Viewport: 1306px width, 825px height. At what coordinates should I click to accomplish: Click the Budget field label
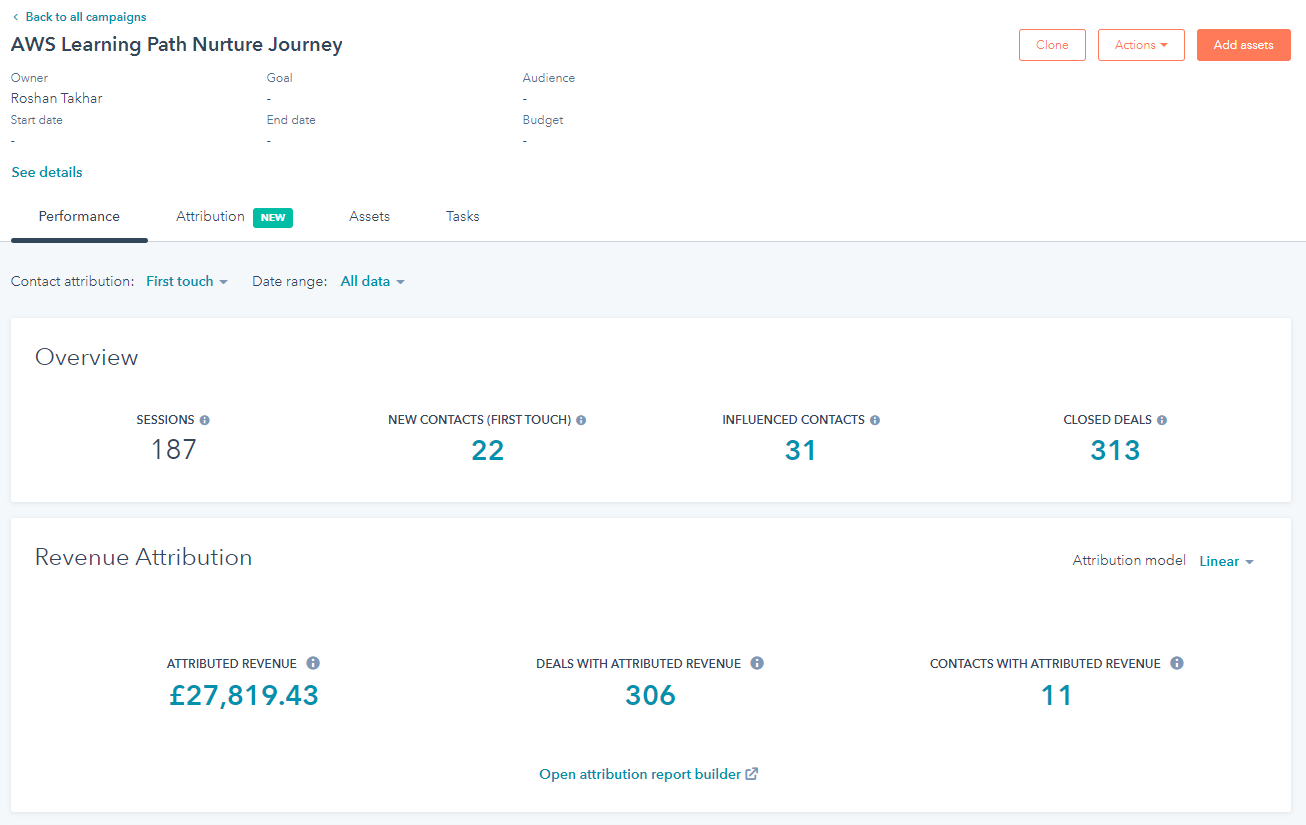[543, 120]
